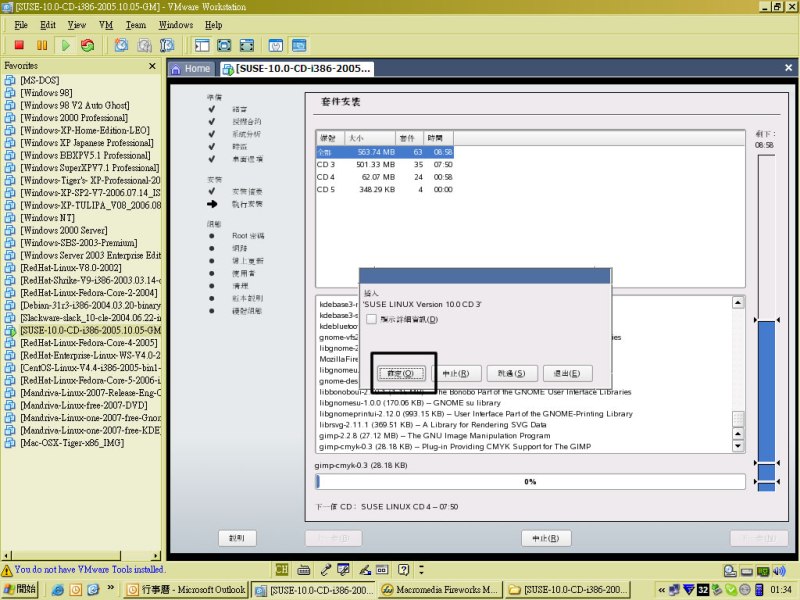800x600 pixels.
Task: Switch to the Home tab
Action: pos(191,69)
